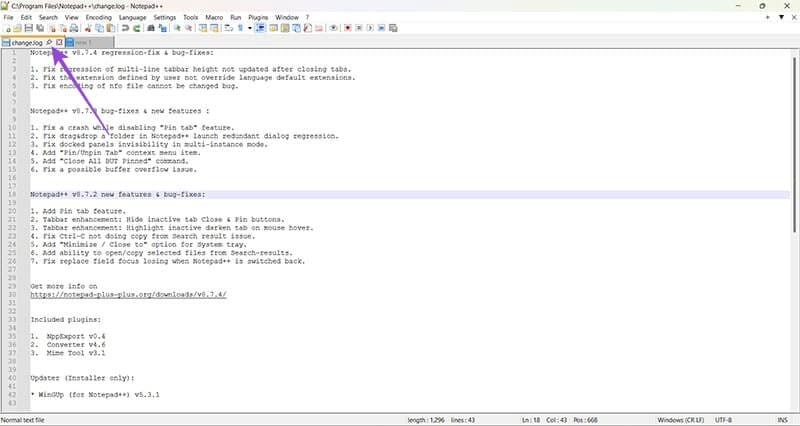Open the View menu
Screen dimensions: 800x426
[x=71, y=17]
